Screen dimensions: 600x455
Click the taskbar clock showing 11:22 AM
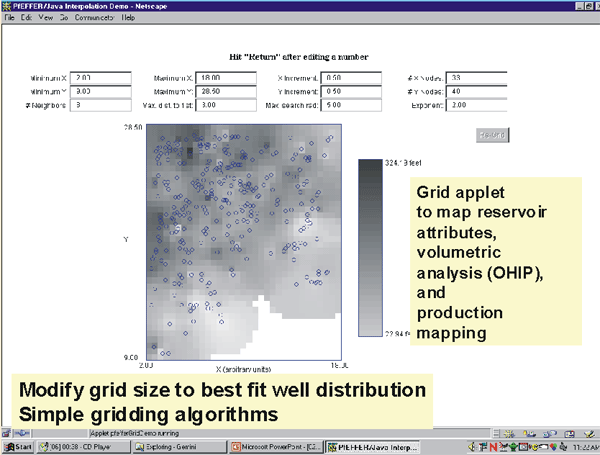[x=586, y=447]
